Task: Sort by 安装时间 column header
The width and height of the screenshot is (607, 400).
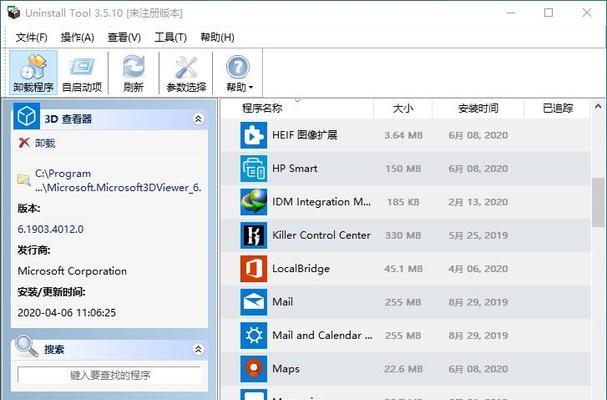Action: click(x=478, y=108)
